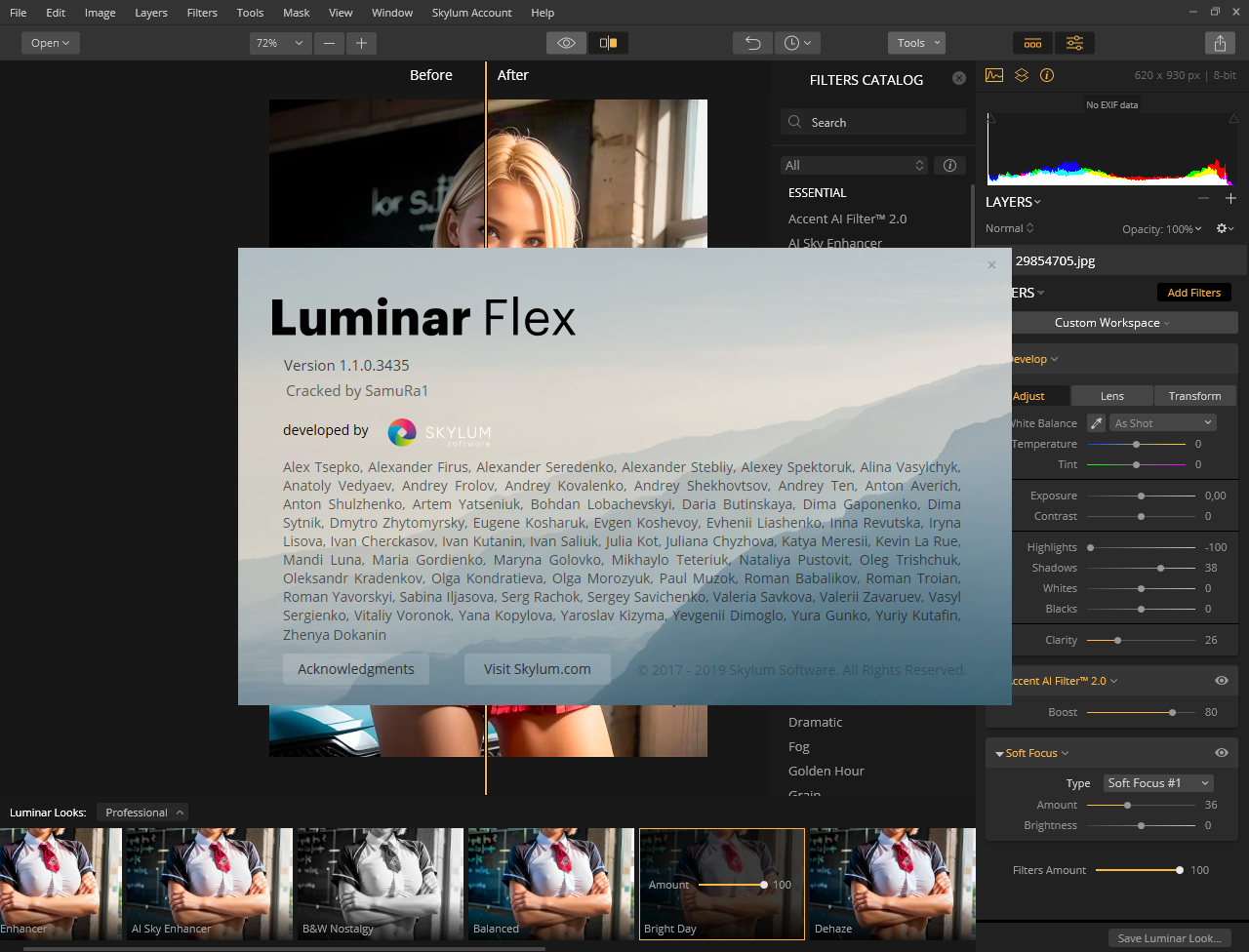This screenshot has width=1249, height=952.
Task: Open the layer Opacity 100% dropdown
Action: [x=1163, y=229]
